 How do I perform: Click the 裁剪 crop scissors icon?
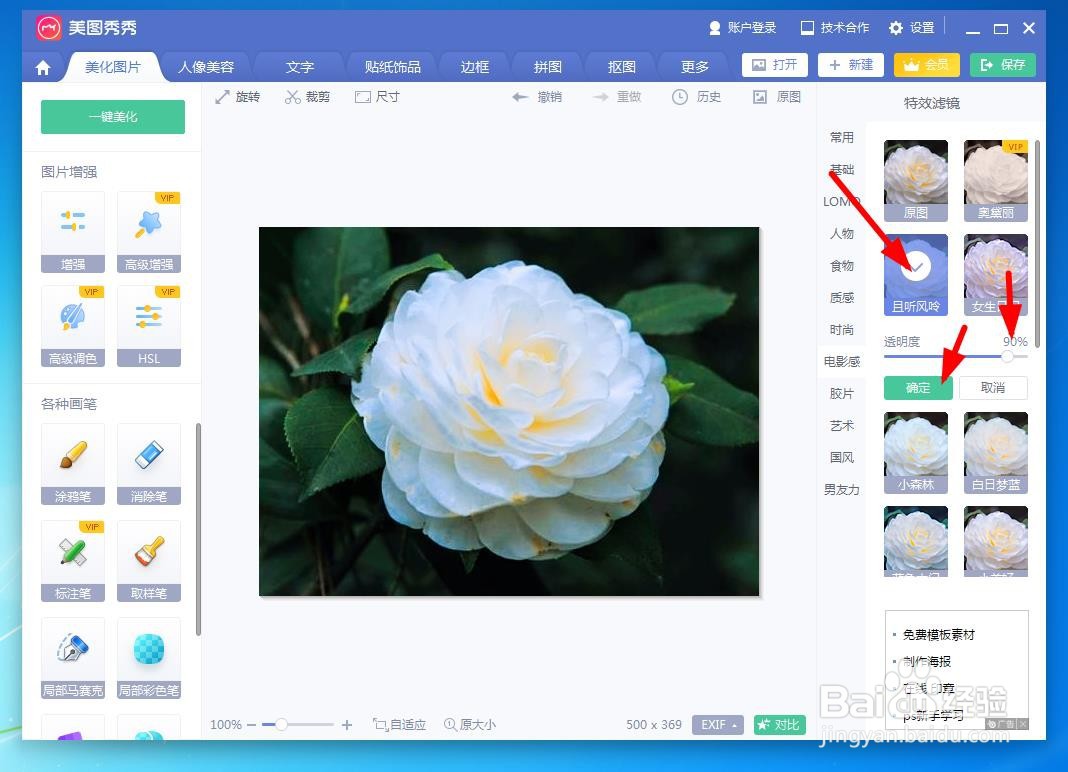[x=292, y=97]
